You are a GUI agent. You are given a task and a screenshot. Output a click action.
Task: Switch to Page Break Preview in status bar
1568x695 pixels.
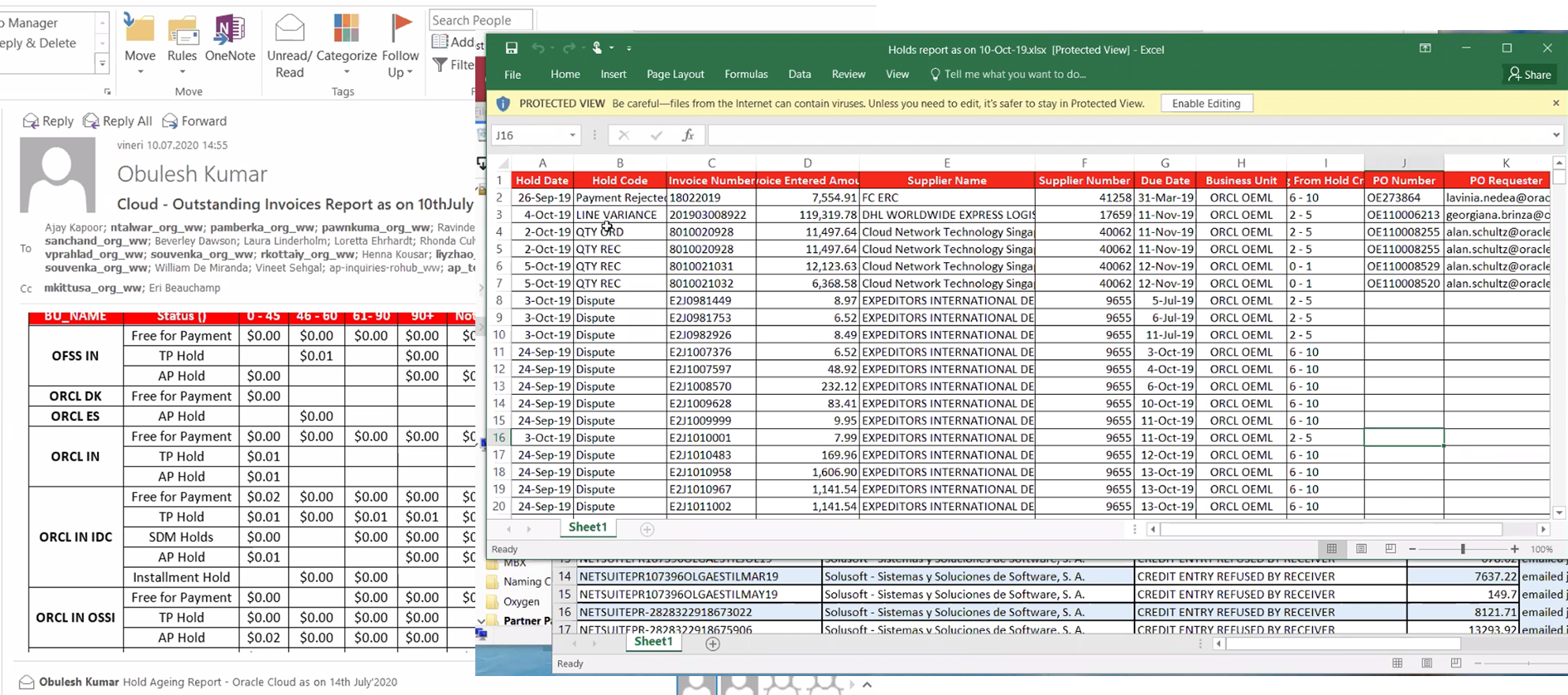click(x=1390, y=549)
